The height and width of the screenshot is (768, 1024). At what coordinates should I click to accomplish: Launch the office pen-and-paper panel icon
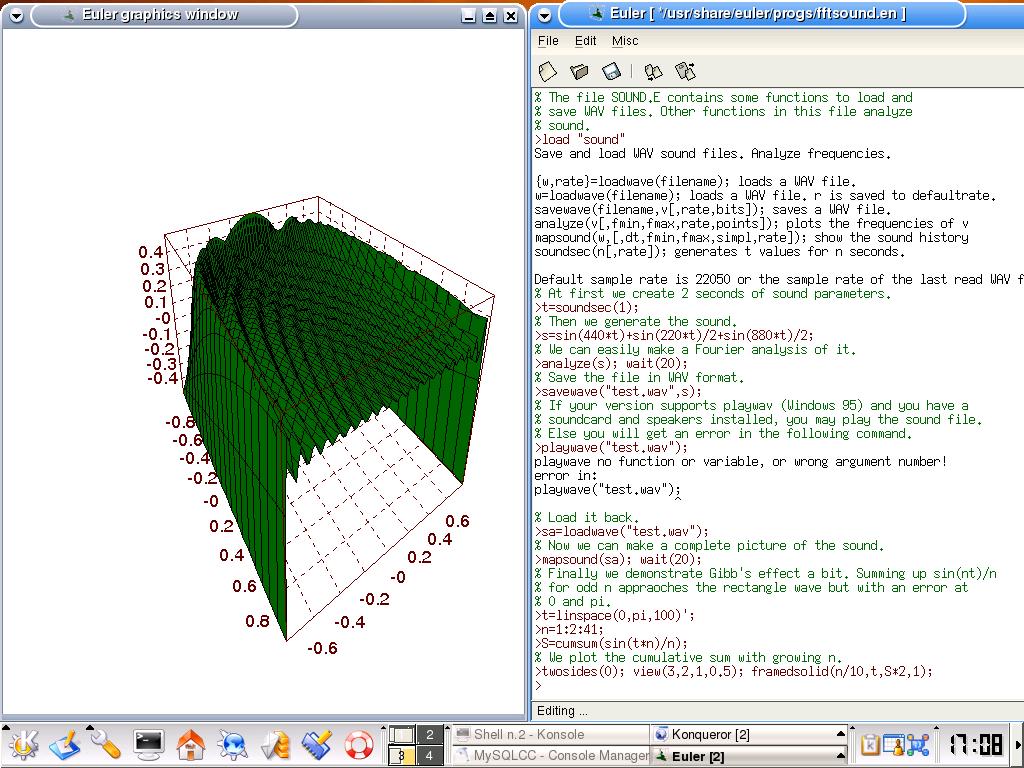tap(64, 745)
